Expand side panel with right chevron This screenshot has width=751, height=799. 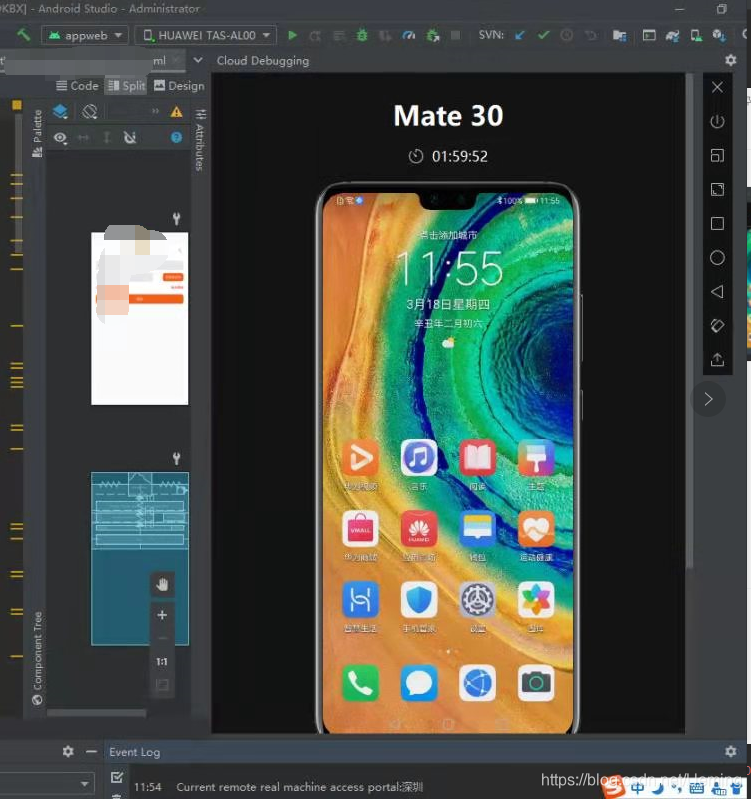pyautogui.click(x=708, y=399)
